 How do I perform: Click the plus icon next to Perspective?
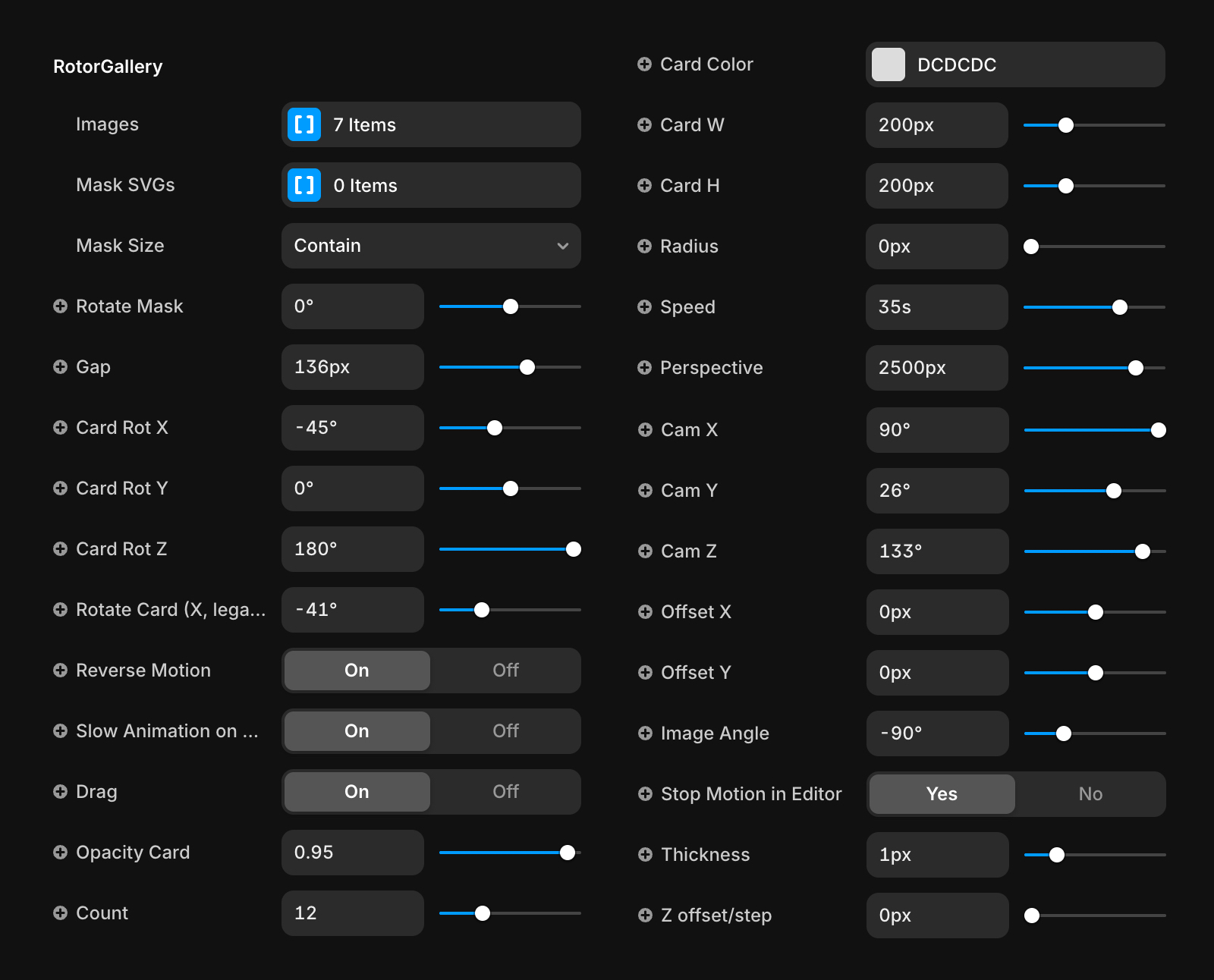tap(644, 368)
